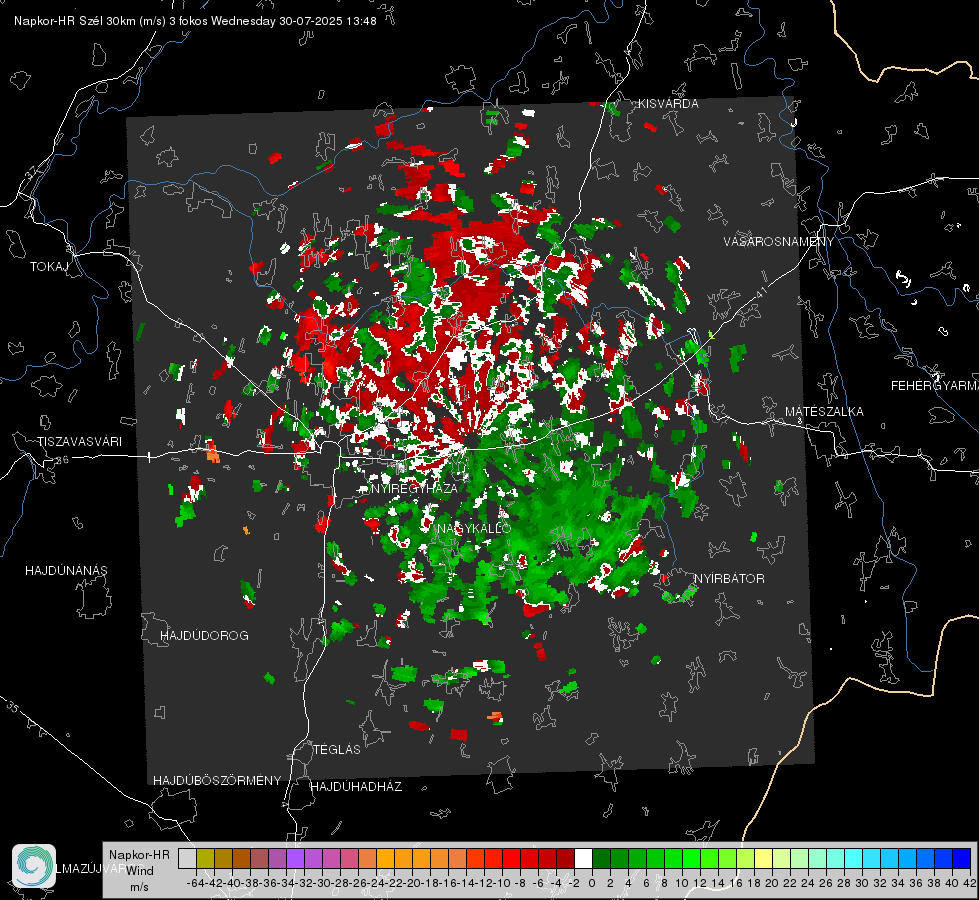Click the '30' value on the wind scale
Viewport: 979px width, 900px height.
pos(862,883)
